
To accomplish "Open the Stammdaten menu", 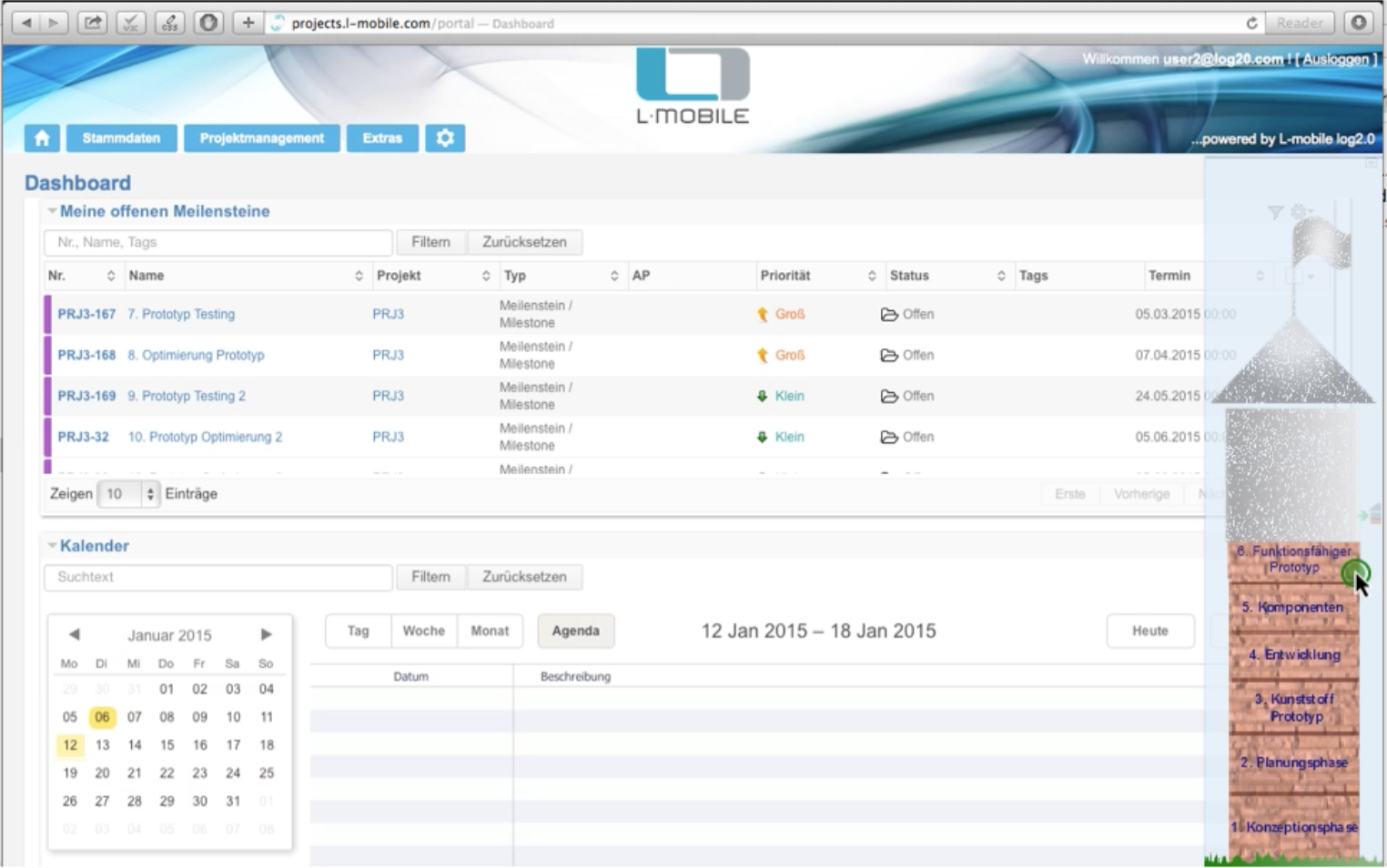I will [x=121, y=138].
